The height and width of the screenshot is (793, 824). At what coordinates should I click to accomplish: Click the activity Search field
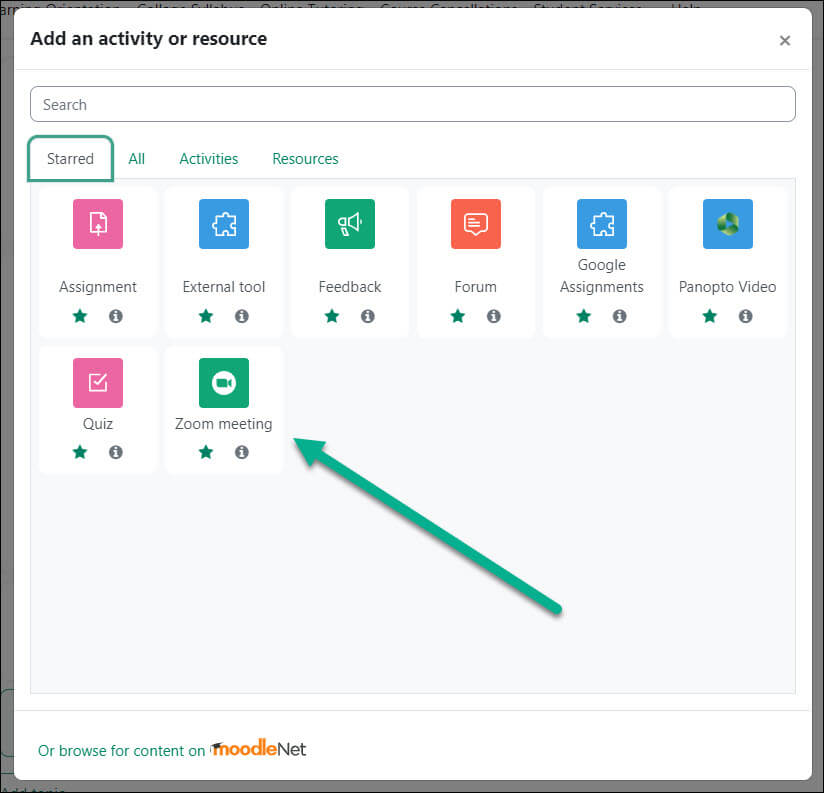click(x=413, y=104)
